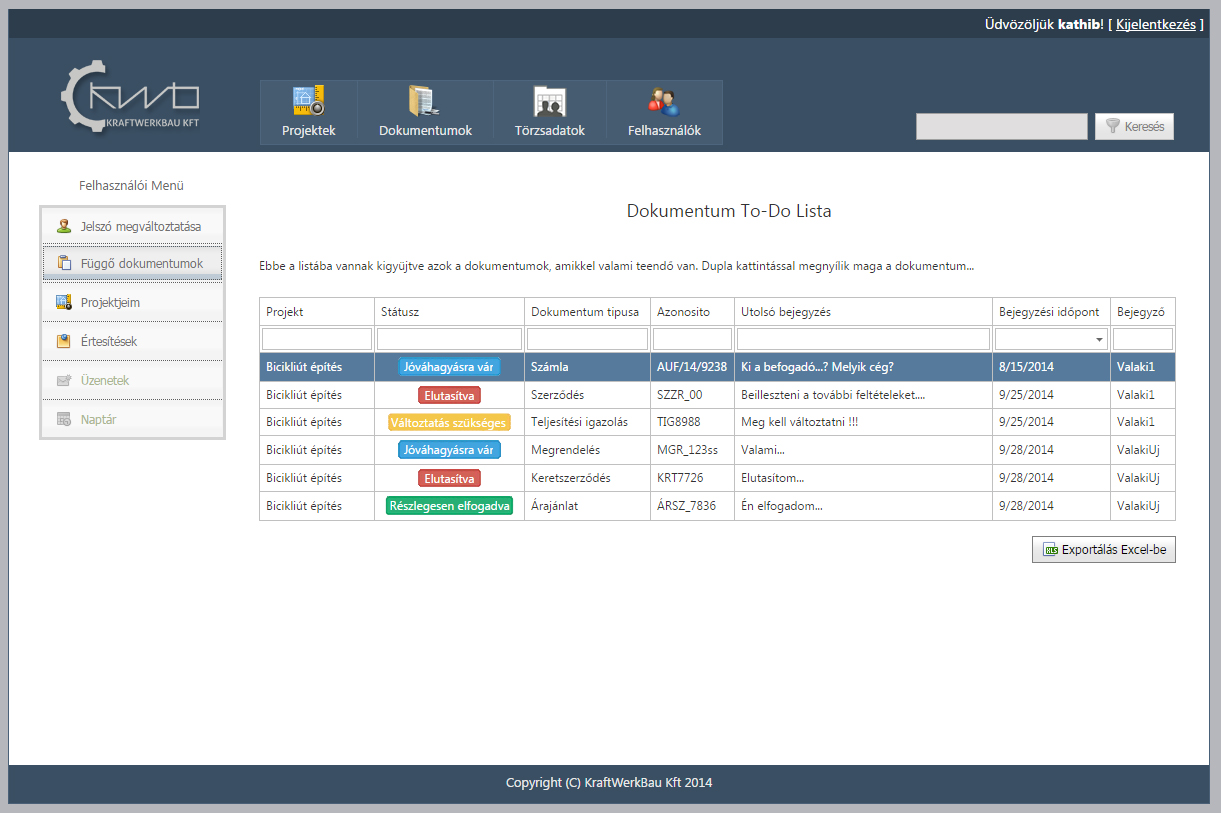Click the Bejegyző filter field
The width and height of the screenshot is (1221, 813).
[1143, 340]
